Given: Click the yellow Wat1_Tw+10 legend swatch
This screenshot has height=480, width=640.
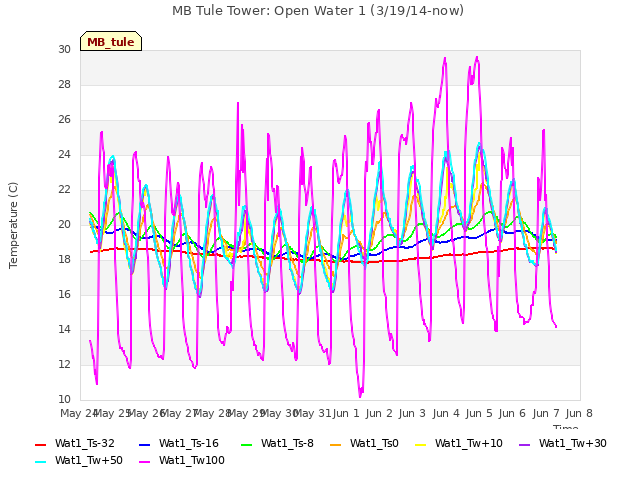Looking at the screenshot, I should point(420,445).
